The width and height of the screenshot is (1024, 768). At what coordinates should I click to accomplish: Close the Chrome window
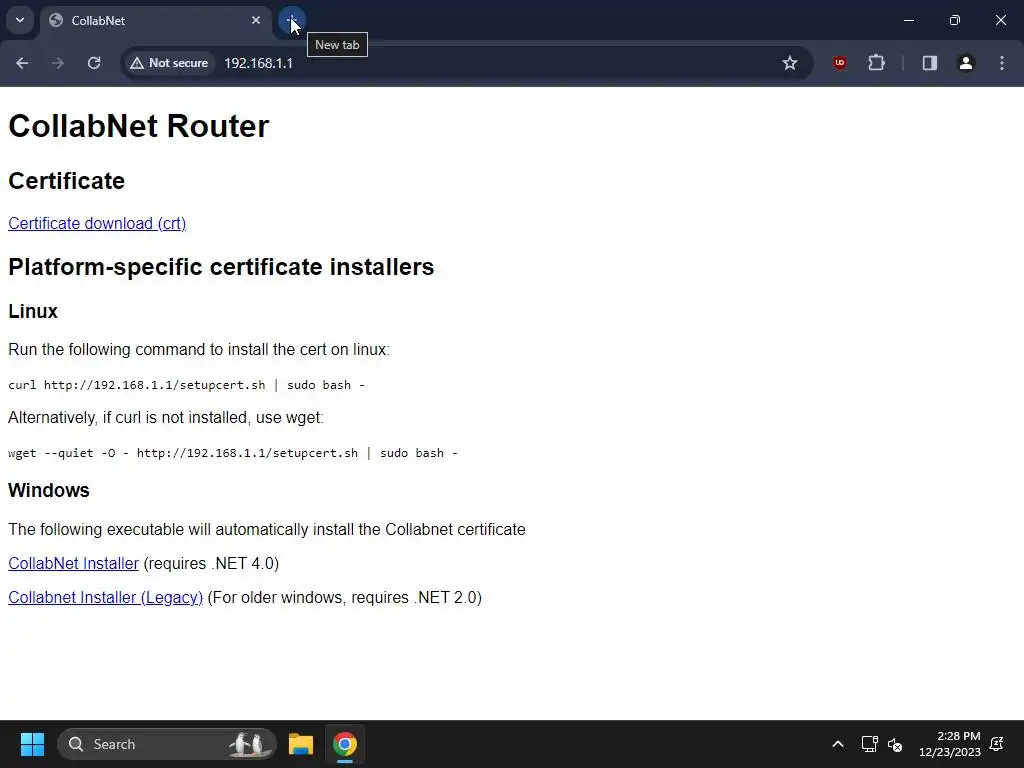pos(1000,20)
